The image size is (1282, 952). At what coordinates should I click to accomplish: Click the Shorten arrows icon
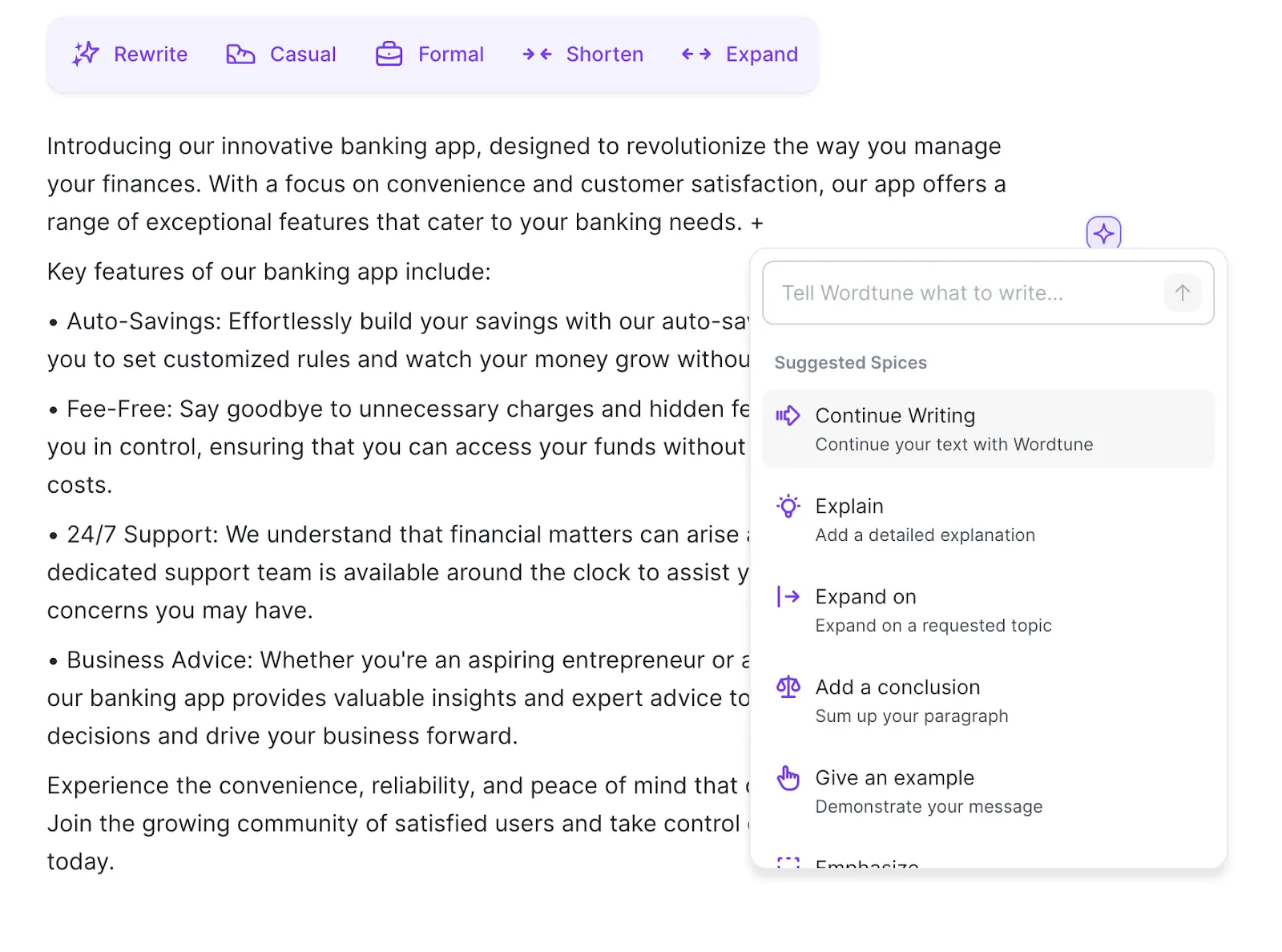click(x=537, y=54)
